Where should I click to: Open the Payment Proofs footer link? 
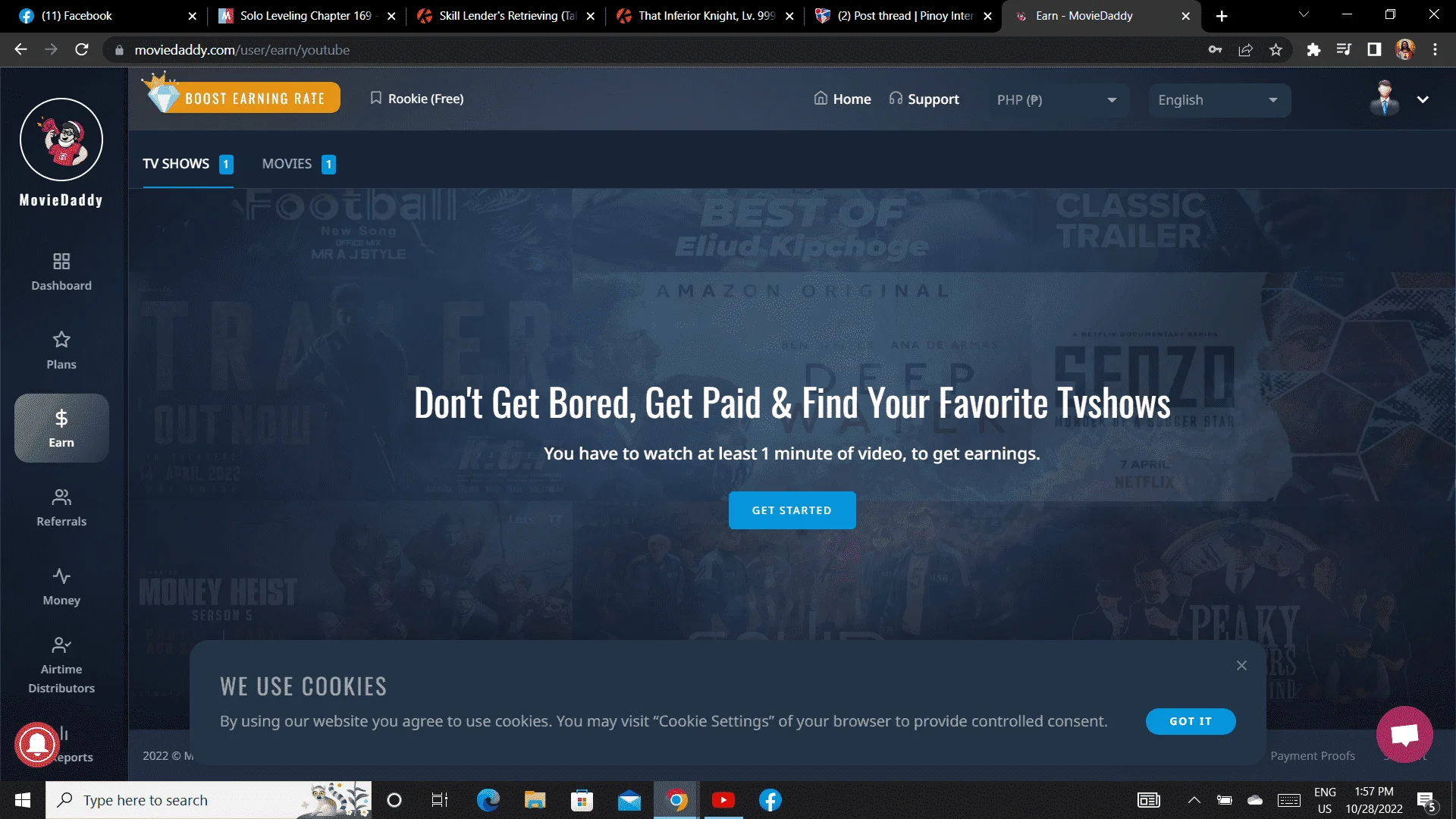pyautogui.click(x=1313, y=755)
